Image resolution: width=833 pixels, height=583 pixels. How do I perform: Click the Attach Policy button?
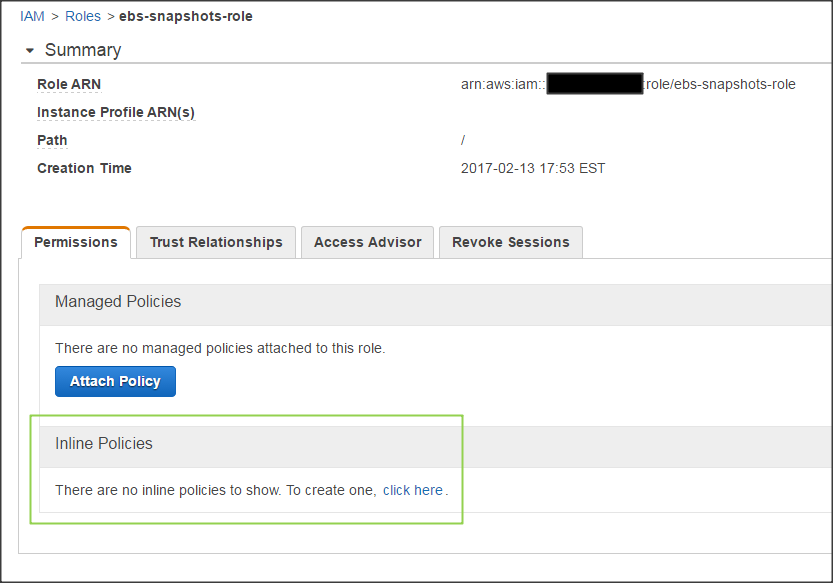point(115,382)
